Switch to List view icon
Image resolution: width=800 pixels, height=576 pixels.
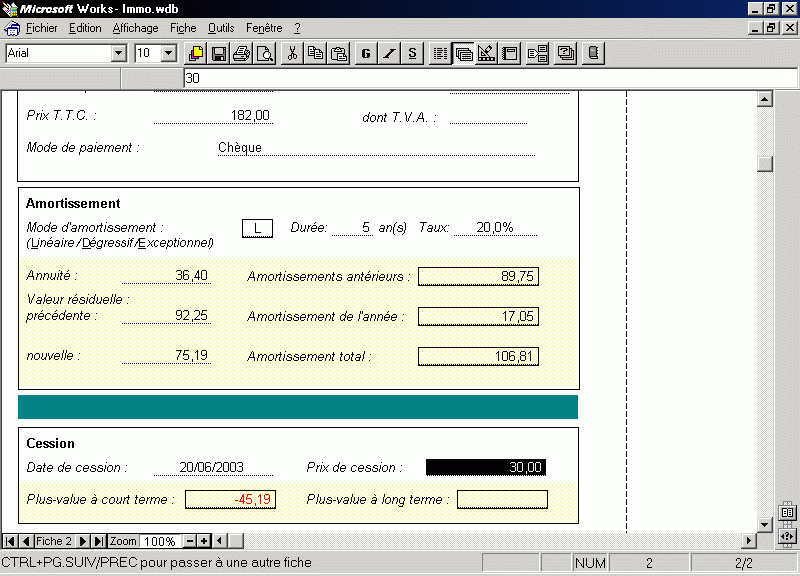coord(440,53)
